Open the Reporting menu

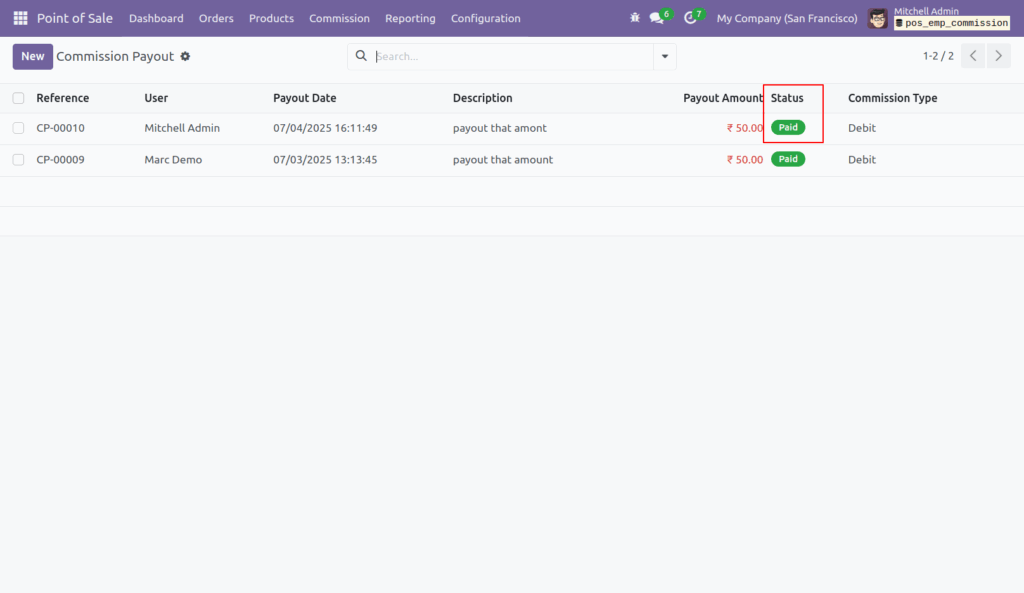click(410, 18)
